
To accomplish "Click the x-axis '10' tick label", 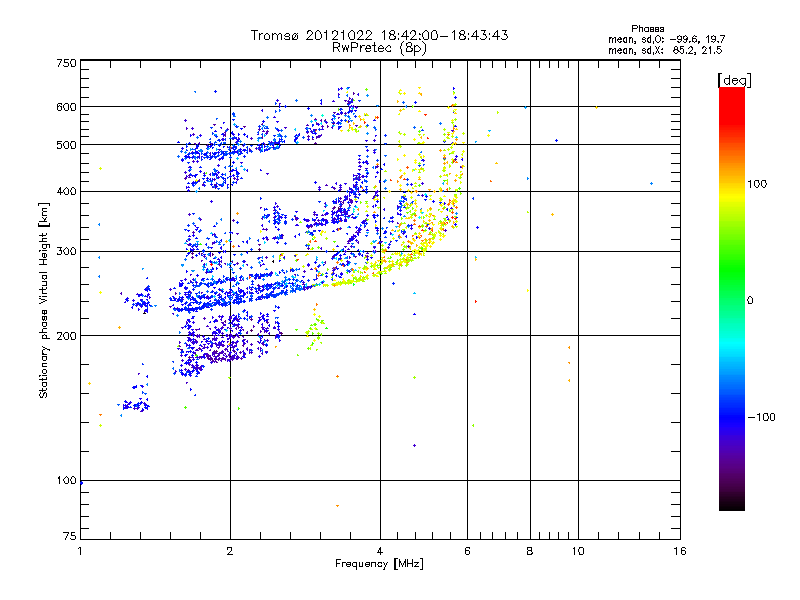I will [x=578, y=551].
